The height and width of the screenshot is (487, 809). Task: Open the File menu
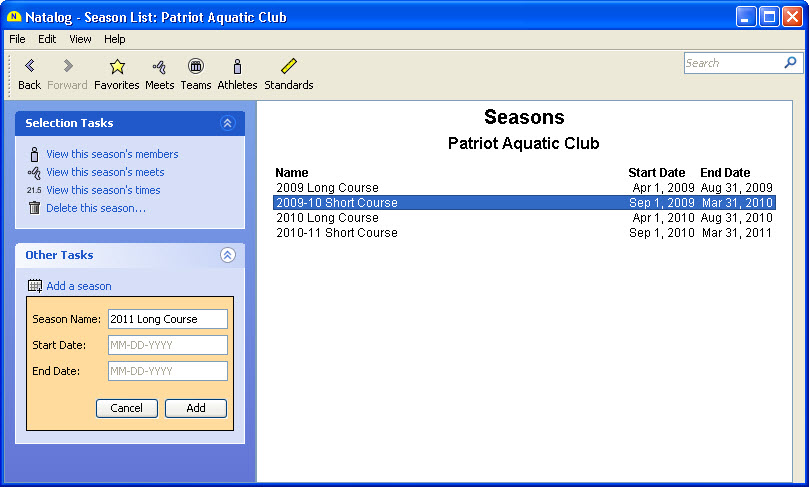[17, 39]
